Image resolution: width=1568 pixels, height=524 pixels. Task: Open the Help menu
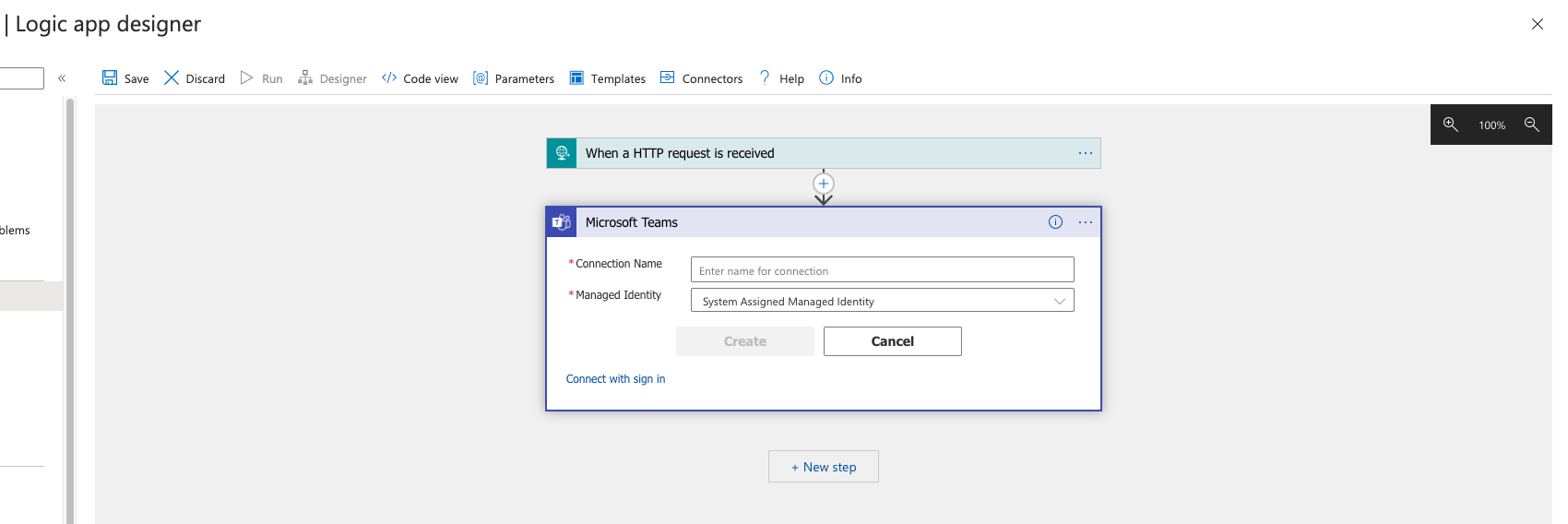[x=781, y=78]
